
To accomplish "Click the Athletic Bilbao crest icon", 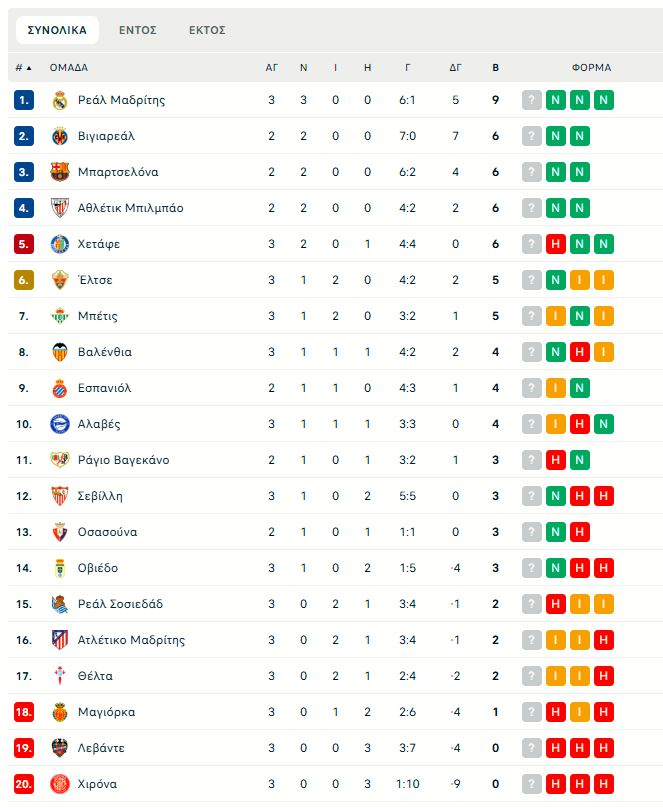I will [60, 208].
